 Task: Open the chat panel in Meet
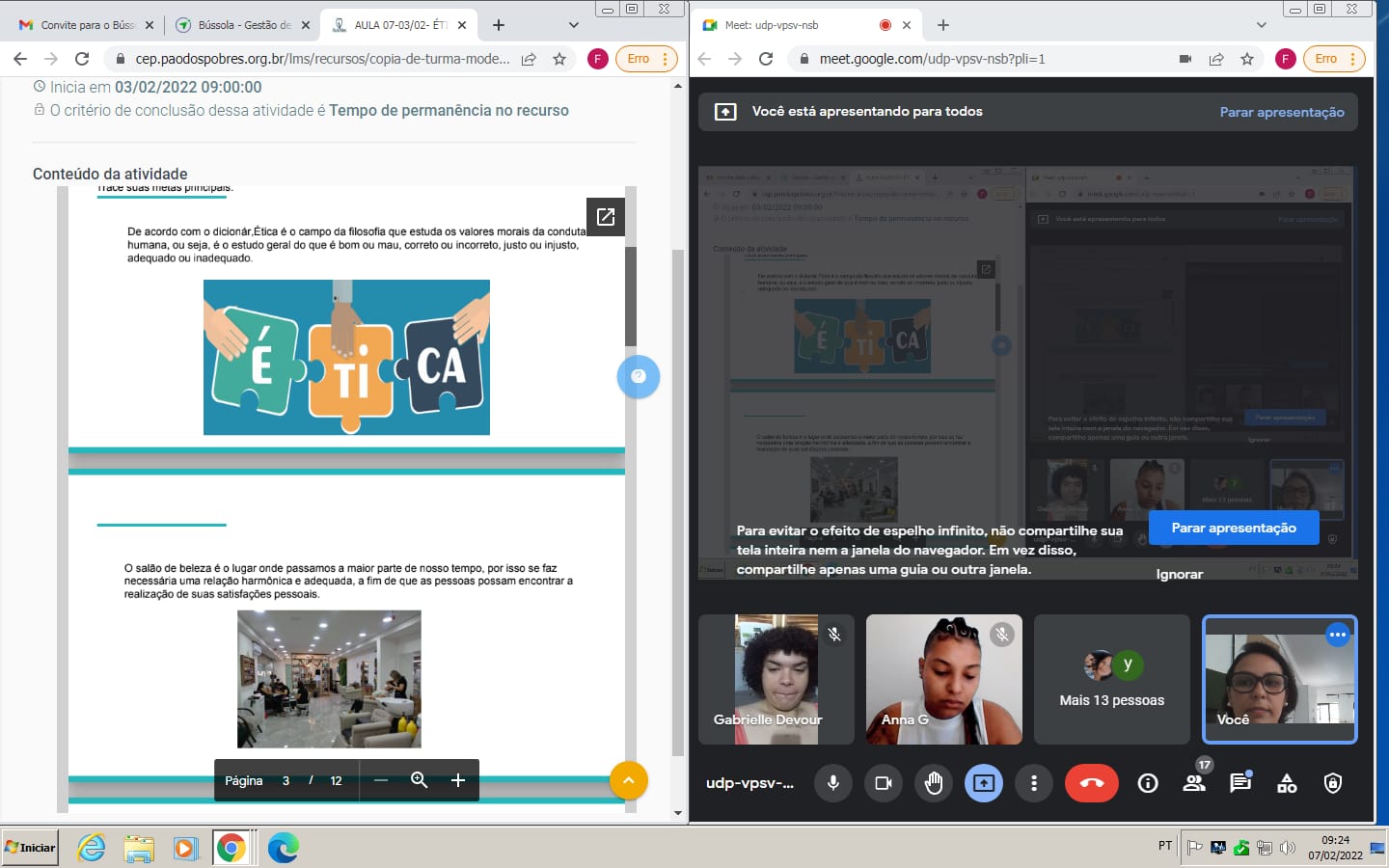click(x=1240, y=783)
